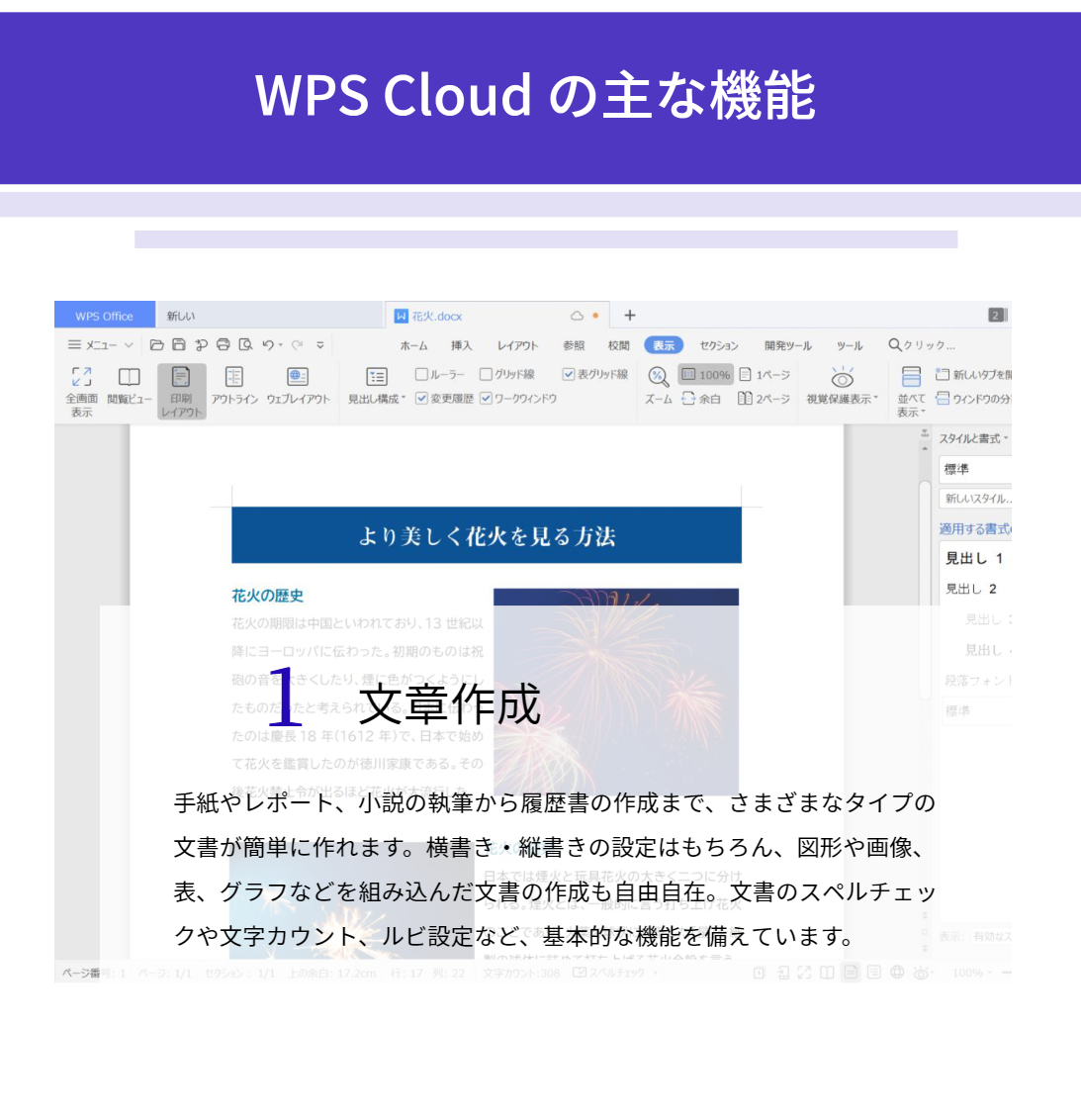Switch to the 挿入 ribbon tab
The width and height of the screenshot is (1081, 1120).
[x=462, y=346]
